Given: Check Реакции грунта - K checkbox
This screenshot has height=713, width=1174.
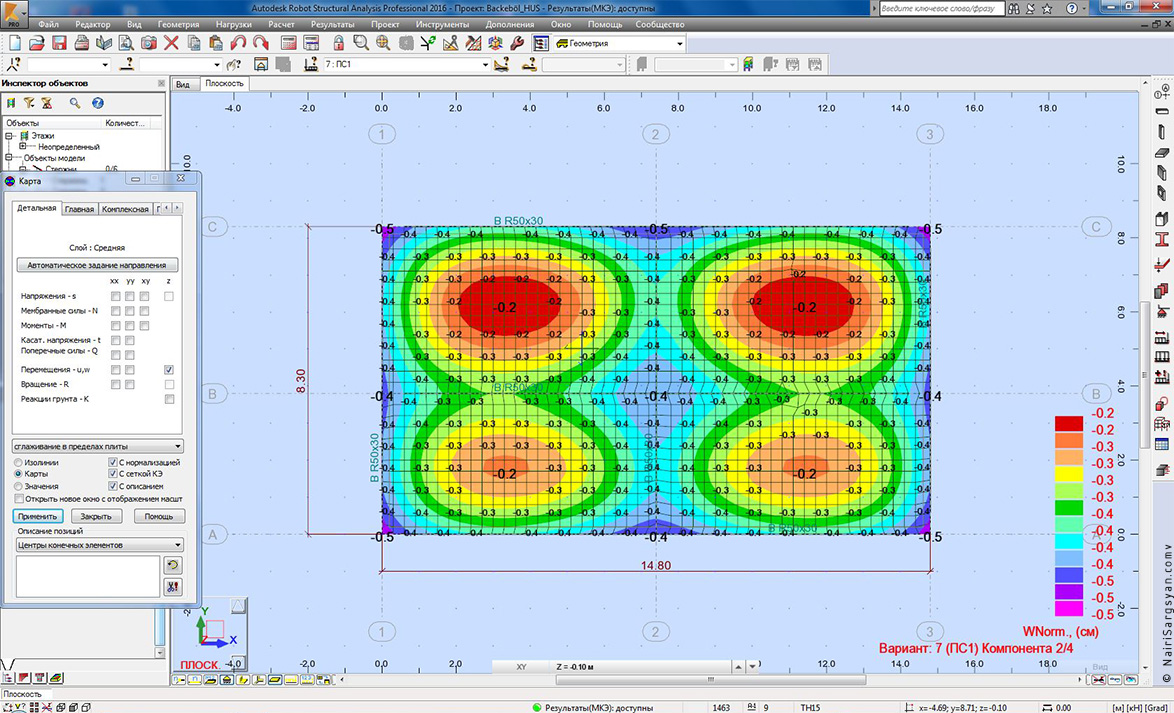Looking at the screenshot, I should tap(168, 399).
